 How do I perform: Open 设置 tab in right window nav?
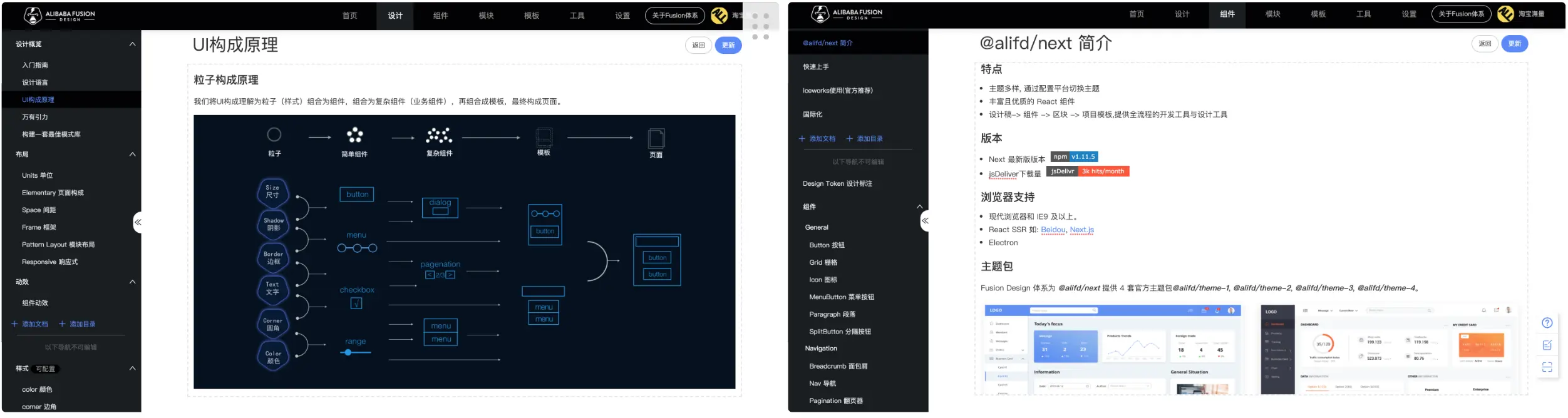[x=1409, y=14]
